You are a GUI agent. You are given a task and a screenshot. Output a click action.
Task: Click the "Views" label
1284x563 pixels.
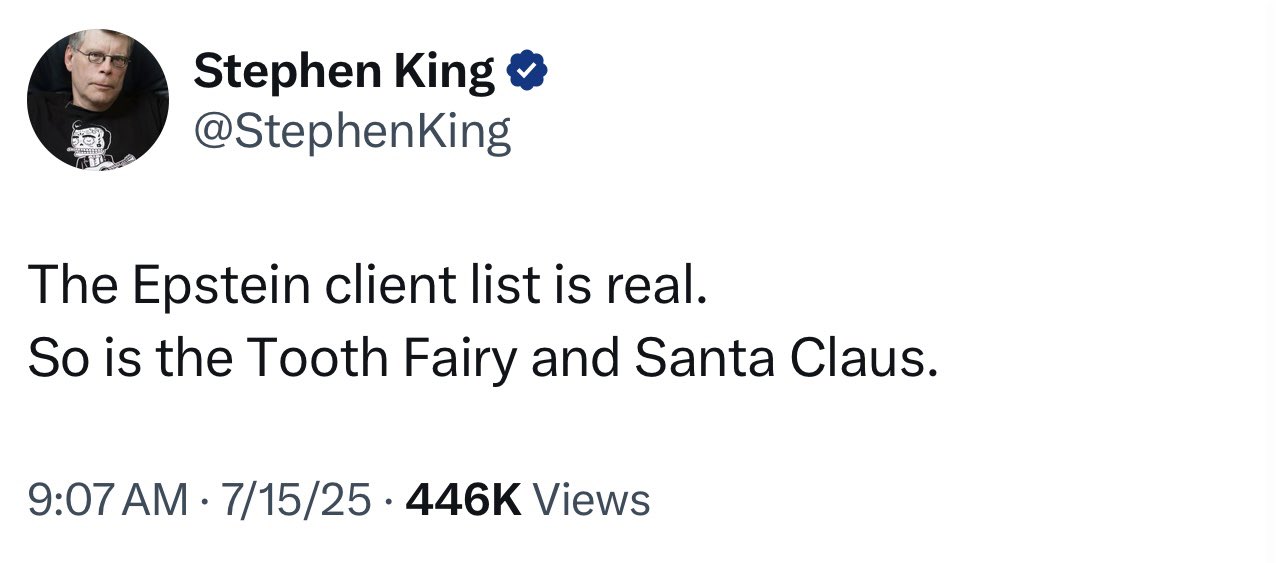[592, 499]
